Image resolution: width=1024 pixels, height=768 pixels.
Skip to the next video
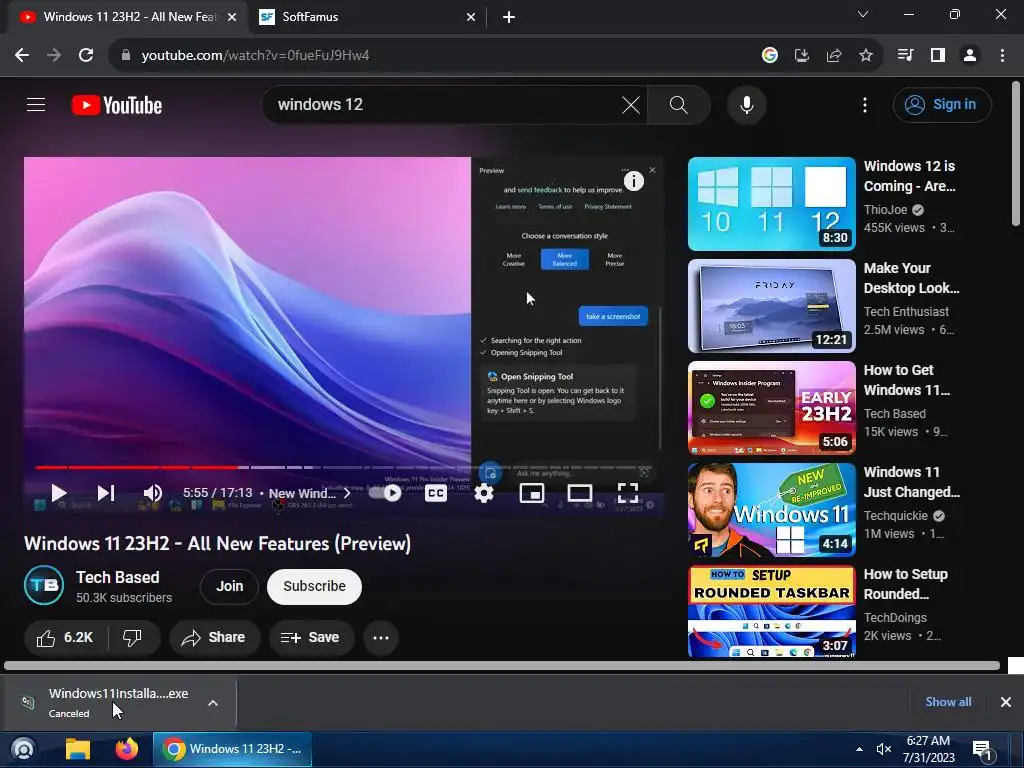pyautogui.click(x=106, y=493)
